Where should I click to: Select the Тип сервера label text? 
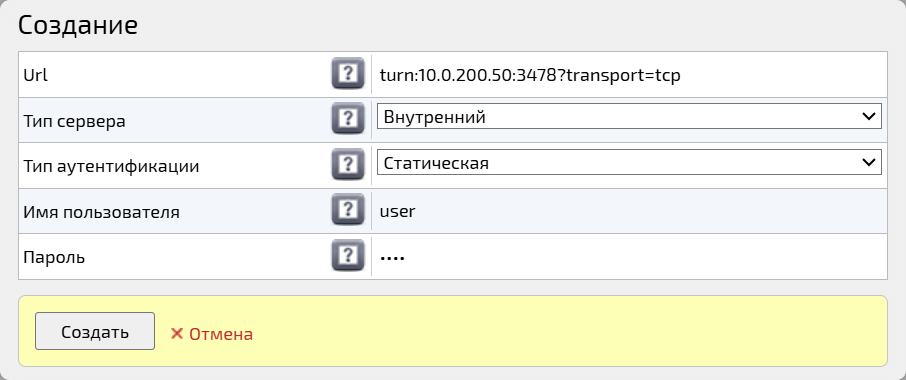tap(74, 121)
